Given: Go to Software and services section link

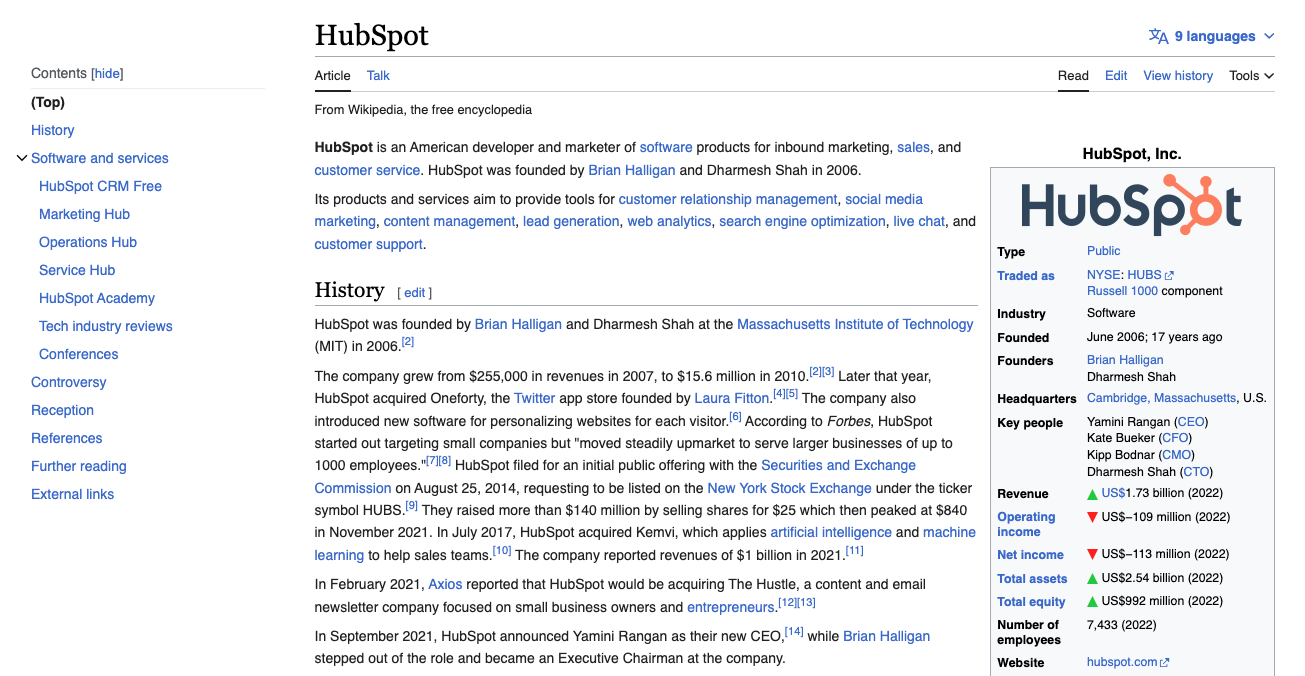Looking at the screenshot, I should point(100,158).
